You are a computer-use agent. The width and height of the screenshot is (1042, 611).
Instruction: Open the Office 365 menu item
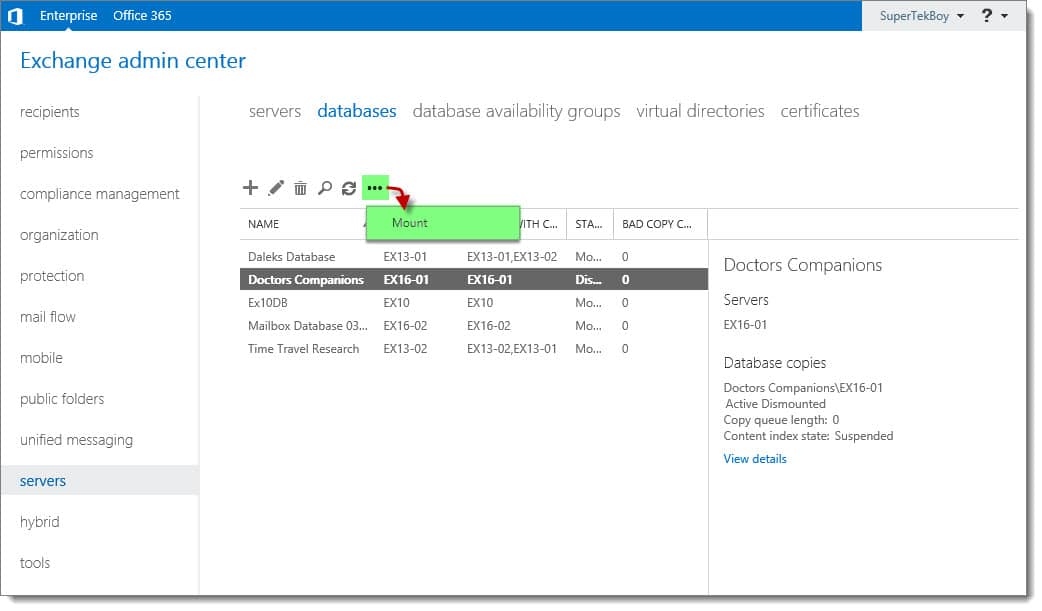coord(141,15)
